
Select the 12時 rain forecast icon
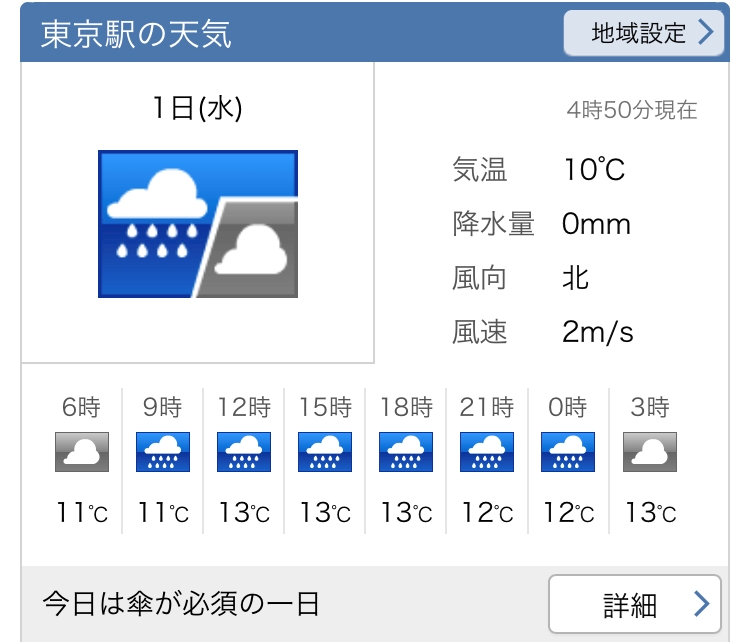pyautogui.click(x=244, y=452)
